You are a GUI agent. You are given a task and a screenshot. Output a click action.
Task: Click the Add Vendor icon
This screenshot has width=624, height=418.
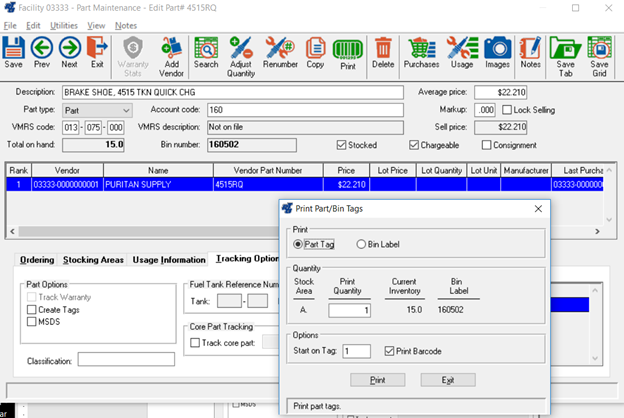[172, 57]
